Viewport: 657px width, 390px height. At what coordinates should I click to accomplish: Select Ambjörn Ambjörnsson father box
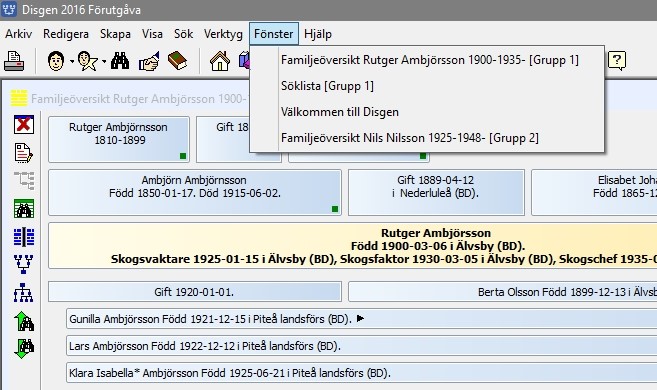coord(195,192)
